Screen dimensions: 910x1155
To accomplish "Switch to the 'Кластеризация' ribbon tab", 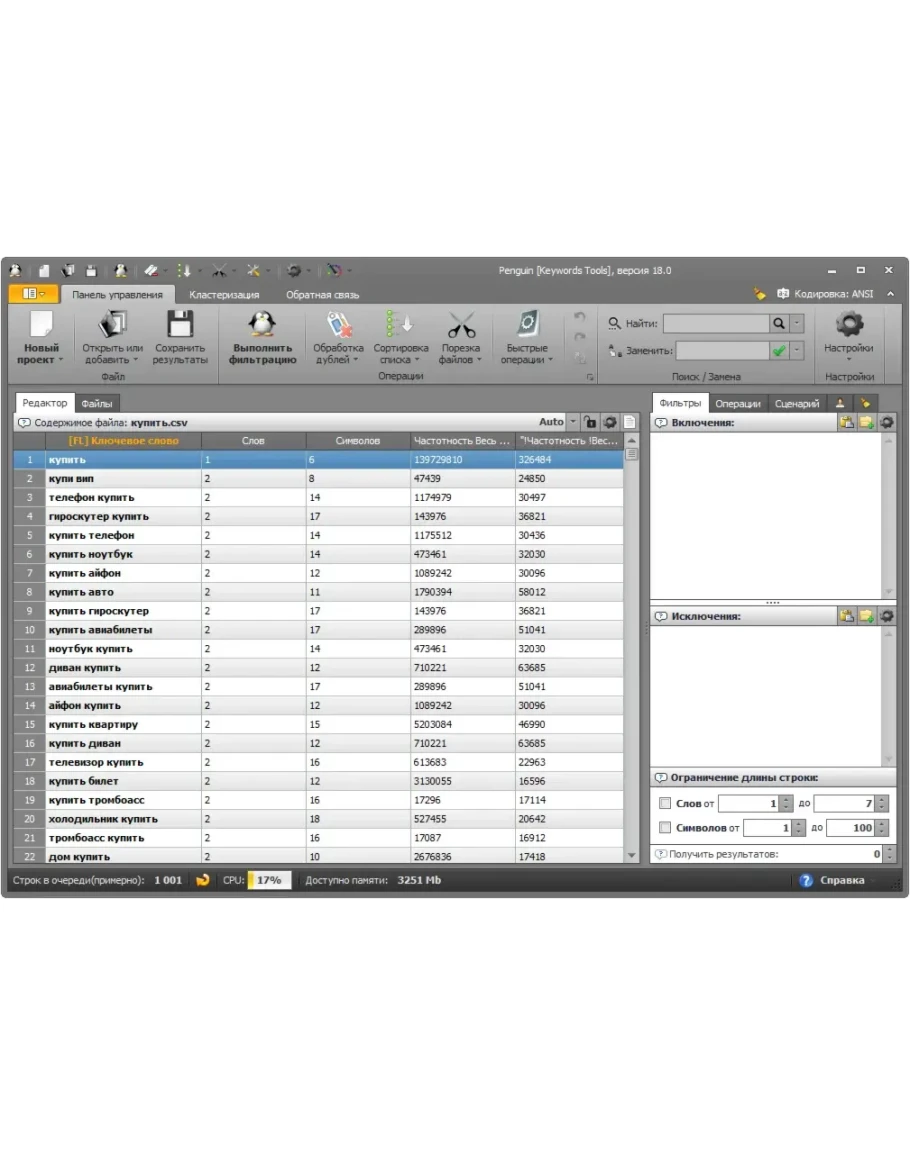I will [x=224, y=295].
